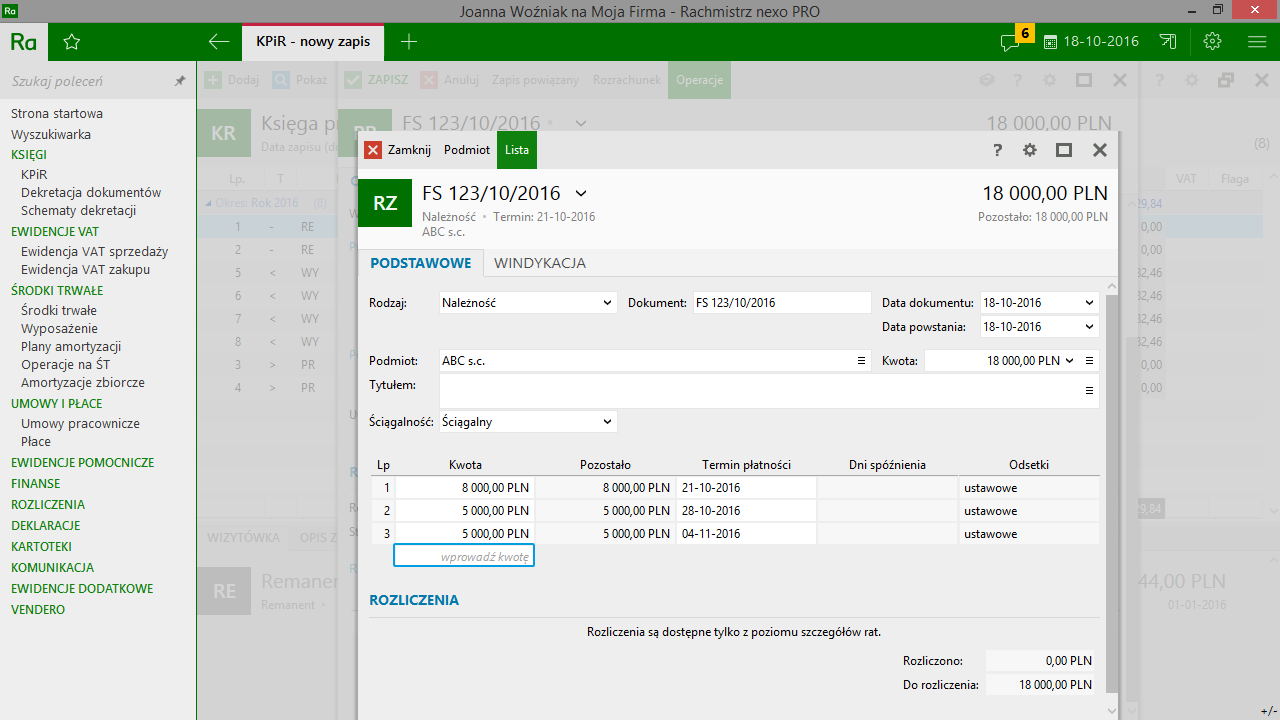Click the back arrow navigation icon

tap(218, 42)
